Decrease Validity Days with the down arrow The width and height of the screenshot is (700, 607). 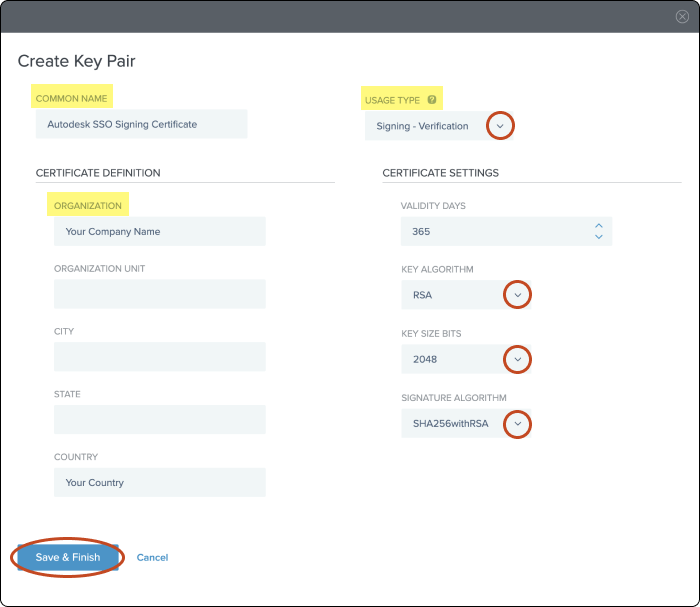(x=599, y=237)
